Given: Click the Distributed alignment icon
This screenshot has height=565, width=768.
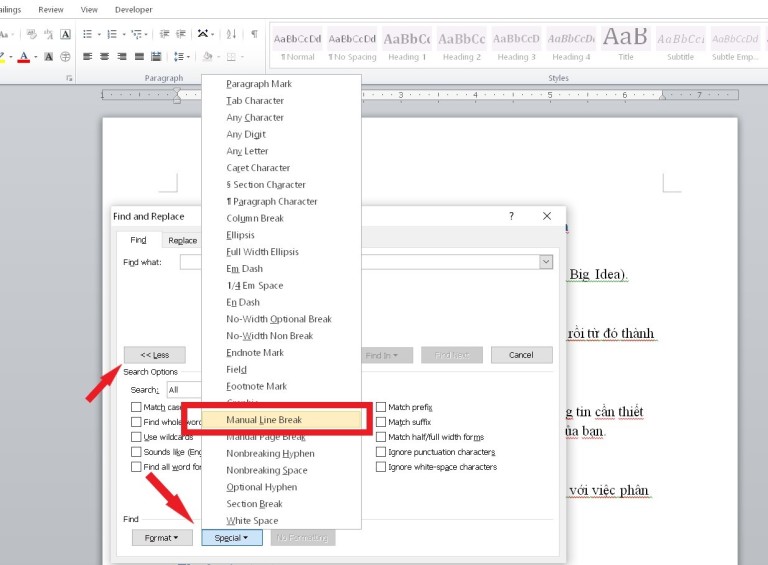Looking at the screenshot, I should pyautogui.click(x=156, y=57).
